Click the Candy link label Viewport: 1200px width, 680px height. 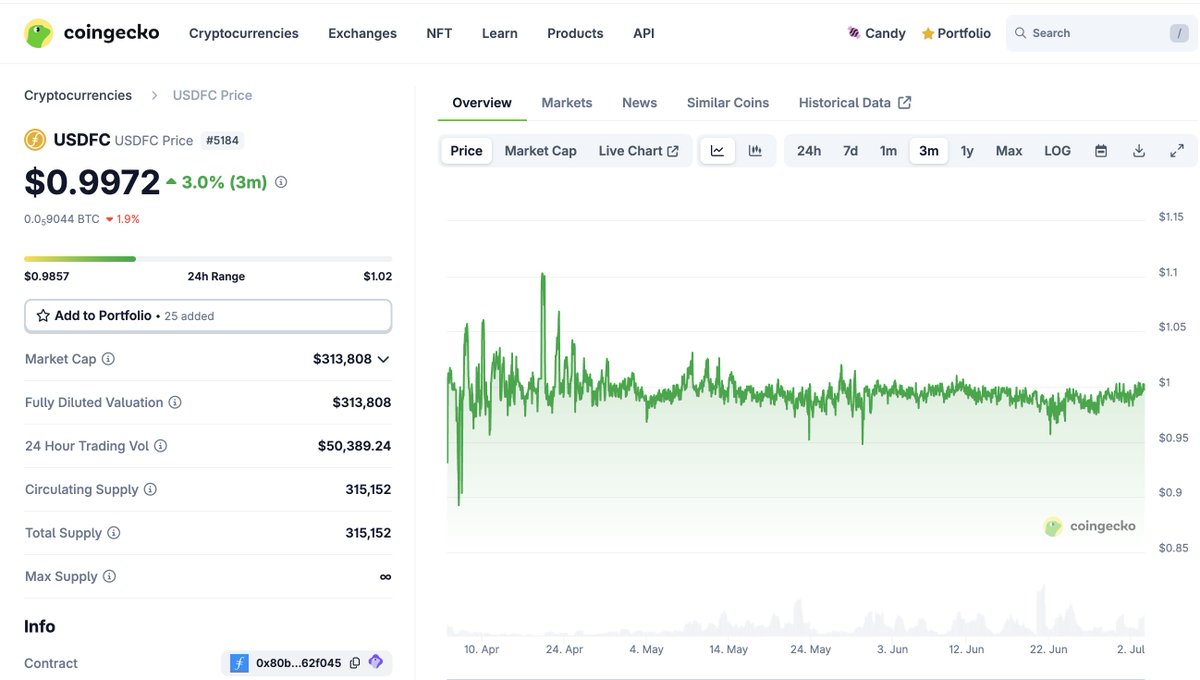tap(885, 33)
